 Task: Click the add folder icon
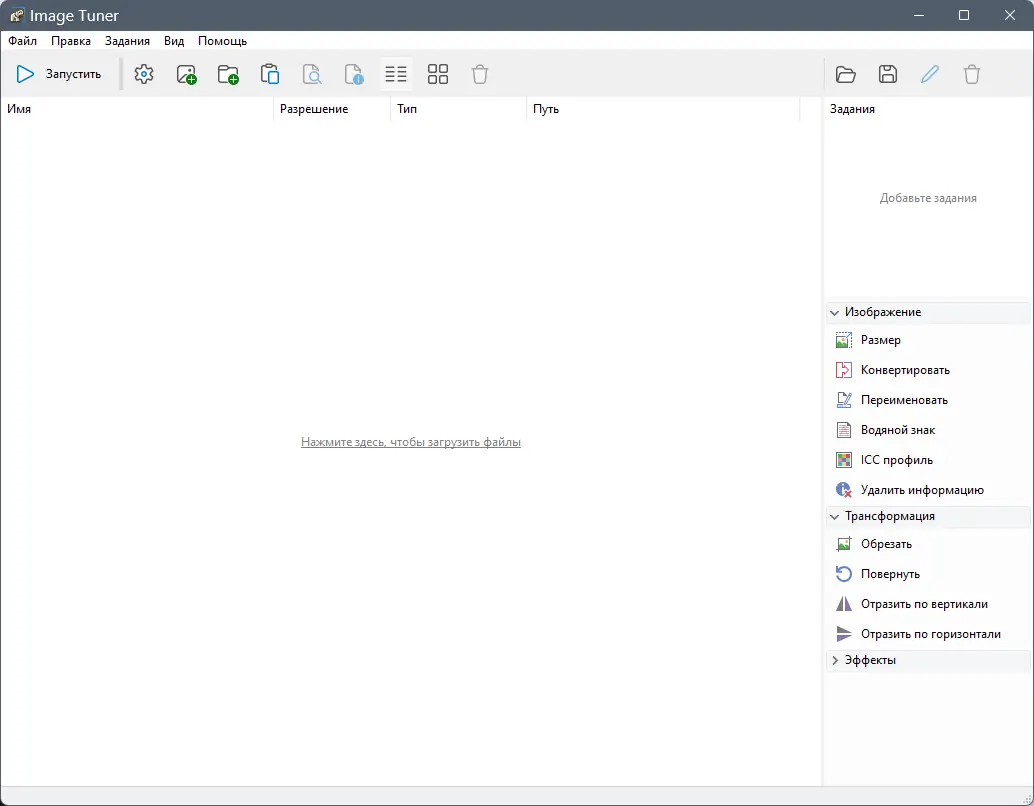coord(228,74)
